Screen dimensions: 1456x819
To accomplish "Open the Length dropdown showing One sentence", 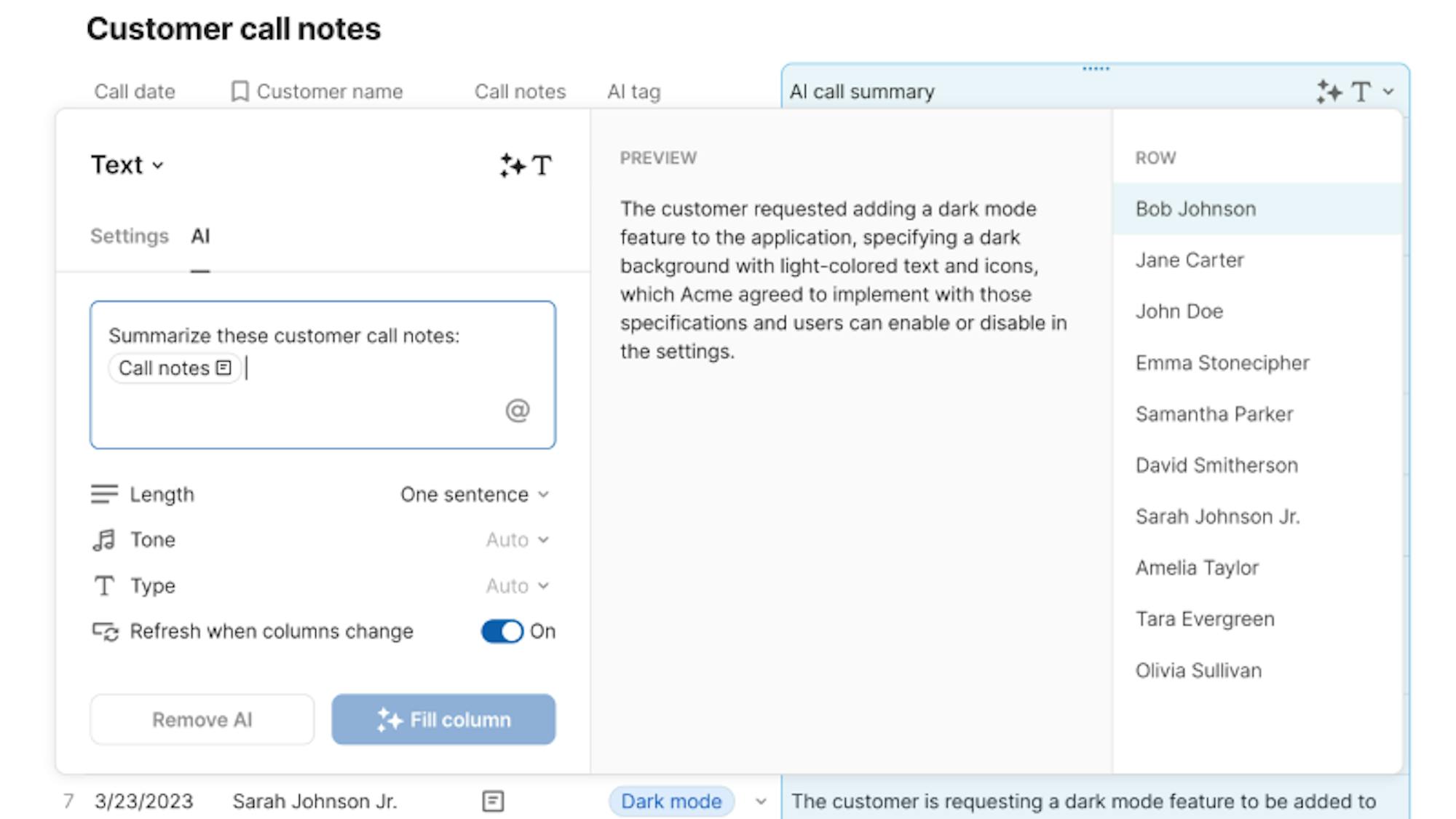I will 474,494.
